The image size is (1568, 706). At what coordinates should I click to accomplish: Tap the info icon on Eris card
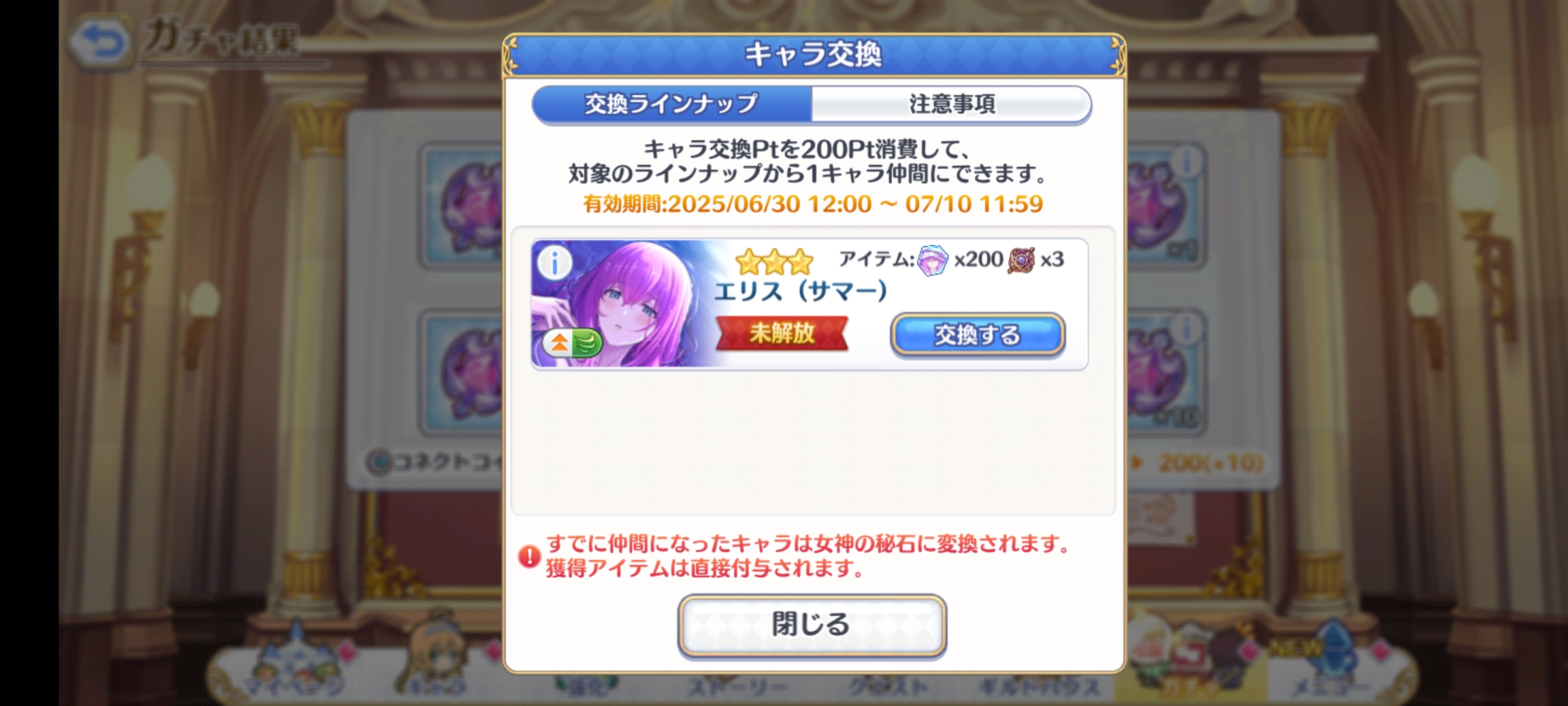pos(555,263)
